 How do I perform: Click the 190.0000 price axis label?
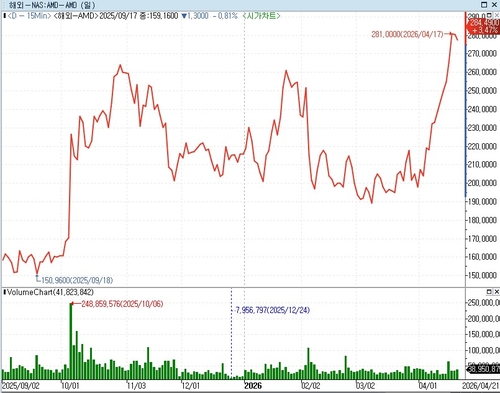tap(482, 202)
